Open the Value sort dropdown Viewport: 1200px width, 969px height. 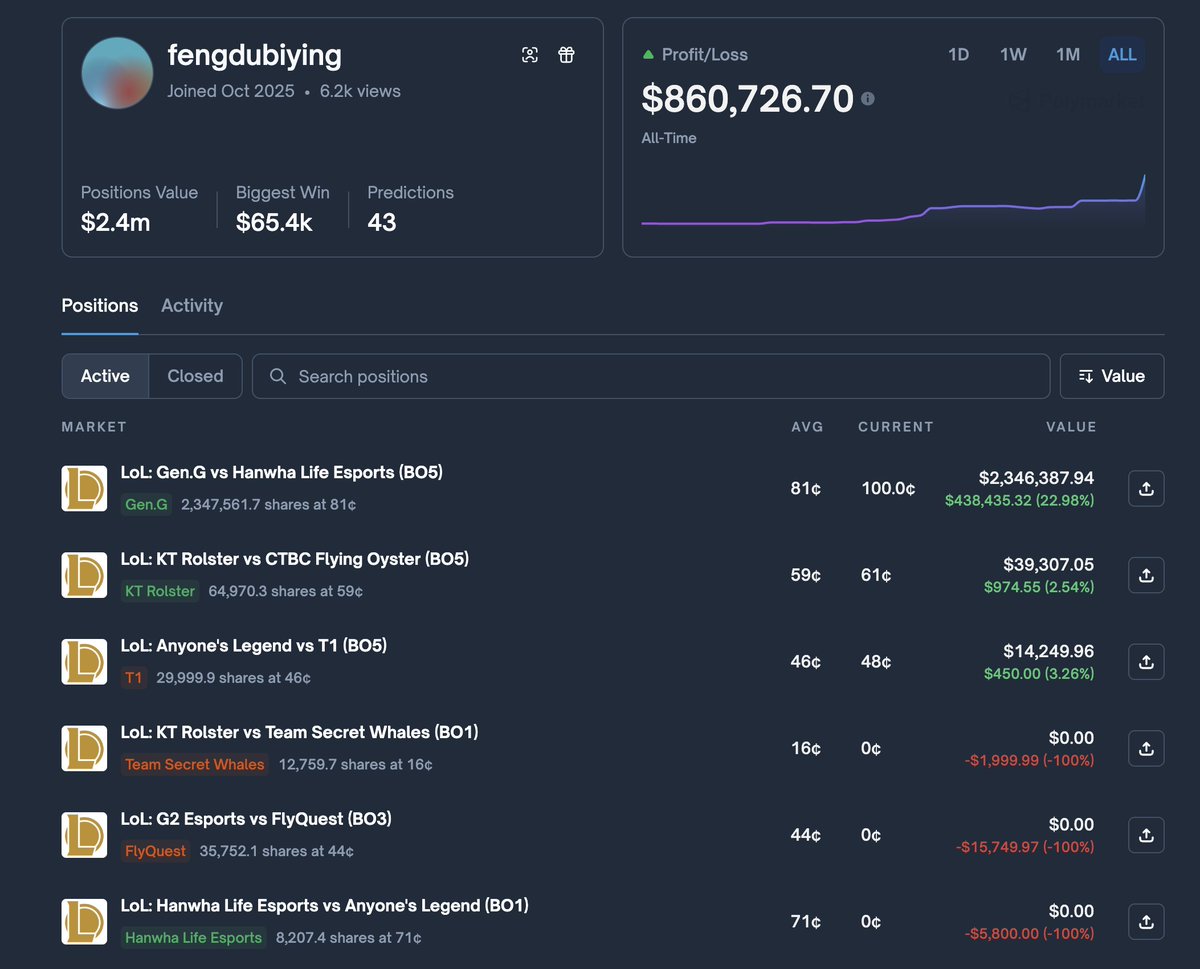(x=1112, y=376)
